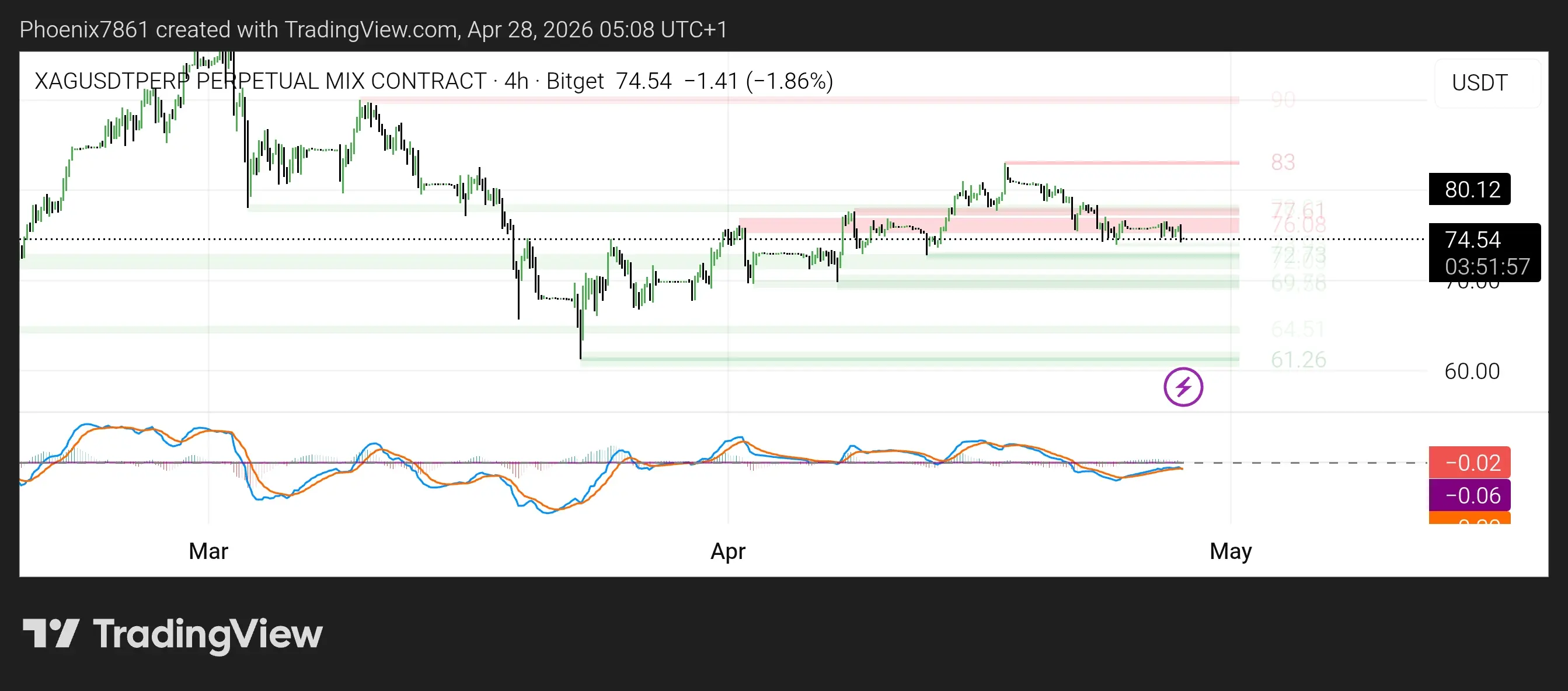1568x691 pixels.
Task: Click the TradingView logo at bottom
Action: (x=172, y=634)
